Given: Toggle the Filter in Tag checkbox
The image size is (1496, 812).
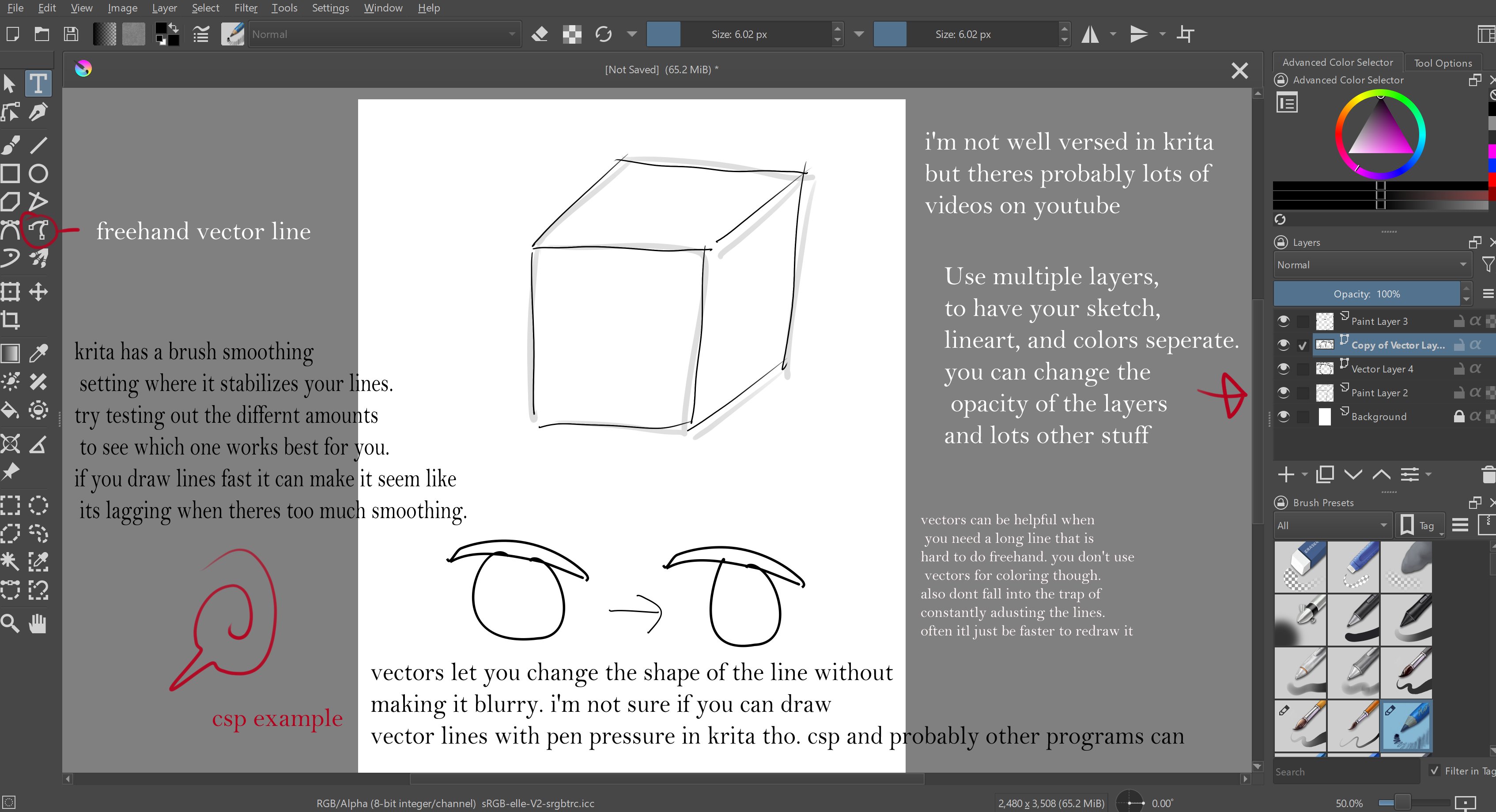Looking at the screenshot, I should tap(1435, 771).
